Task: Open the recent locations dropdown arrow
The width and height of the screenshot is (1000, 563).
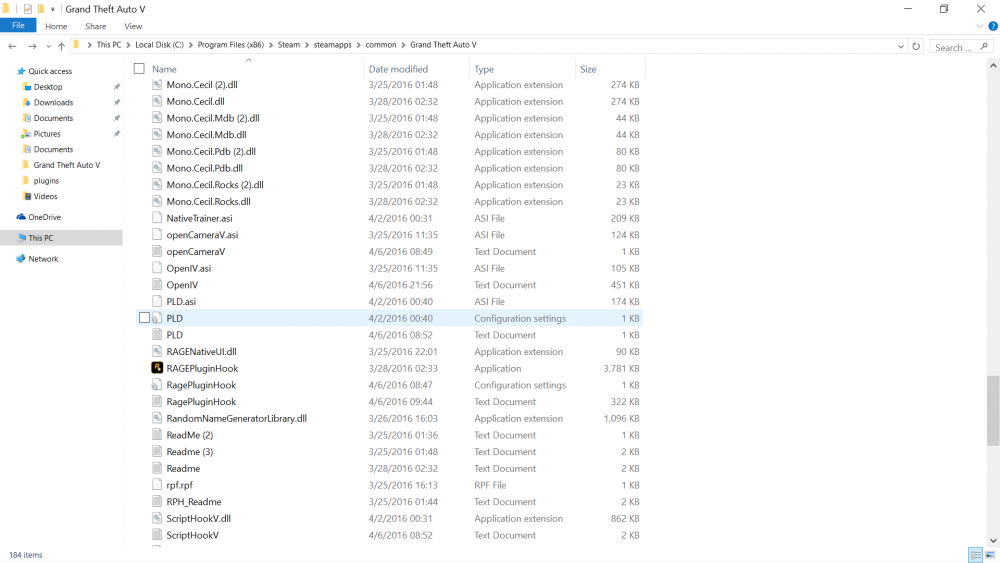Action: point(48,46)
